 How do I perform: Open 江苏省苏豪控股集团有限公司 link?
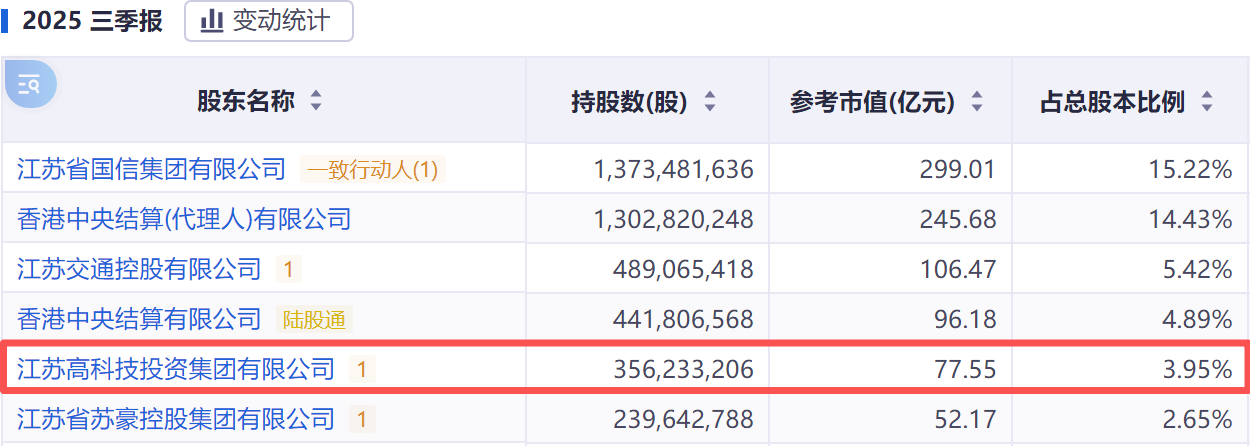(175, 418)
